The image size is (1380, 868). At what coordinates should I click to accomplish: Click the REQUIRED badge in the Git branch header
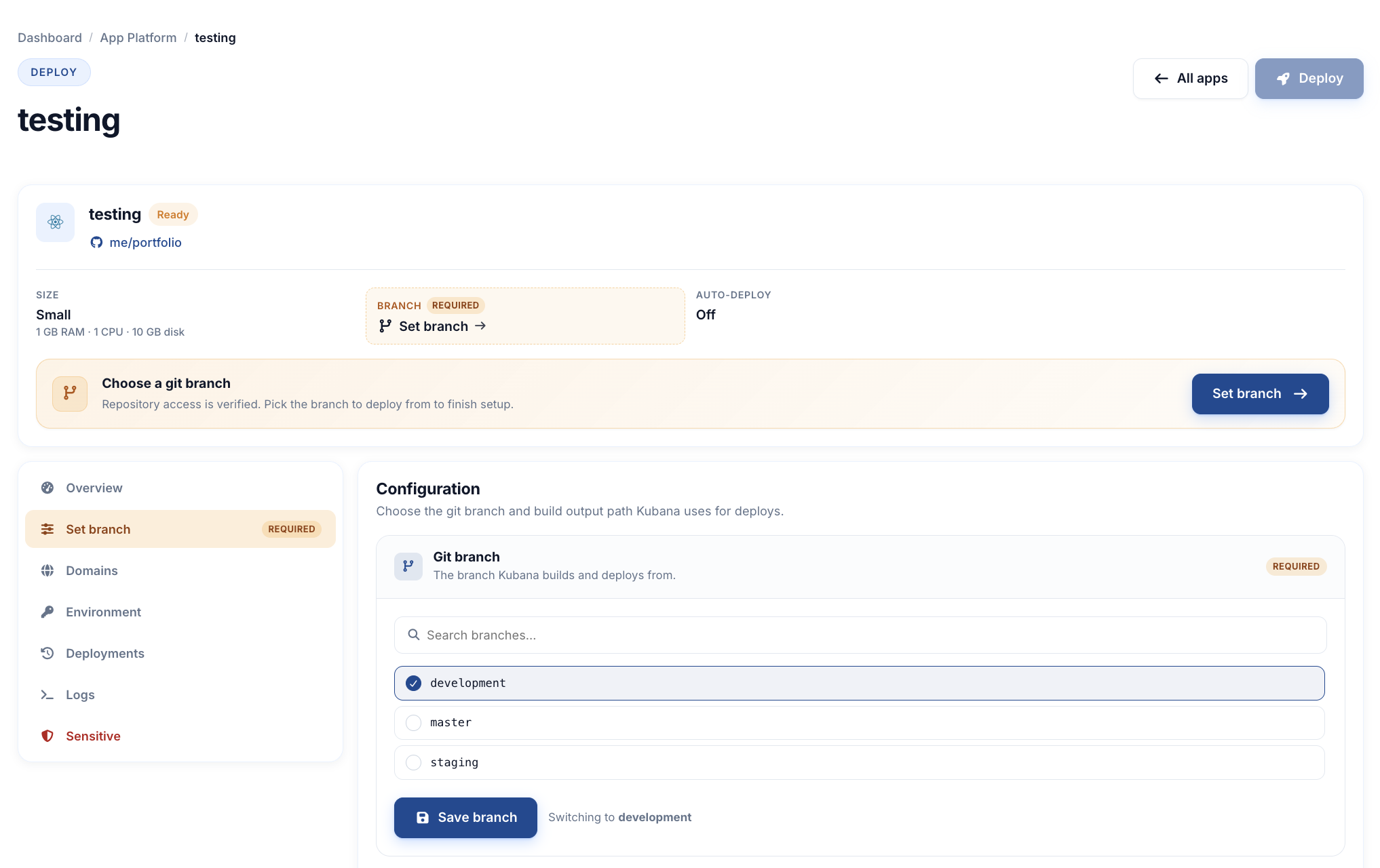tap(1296, 566)
